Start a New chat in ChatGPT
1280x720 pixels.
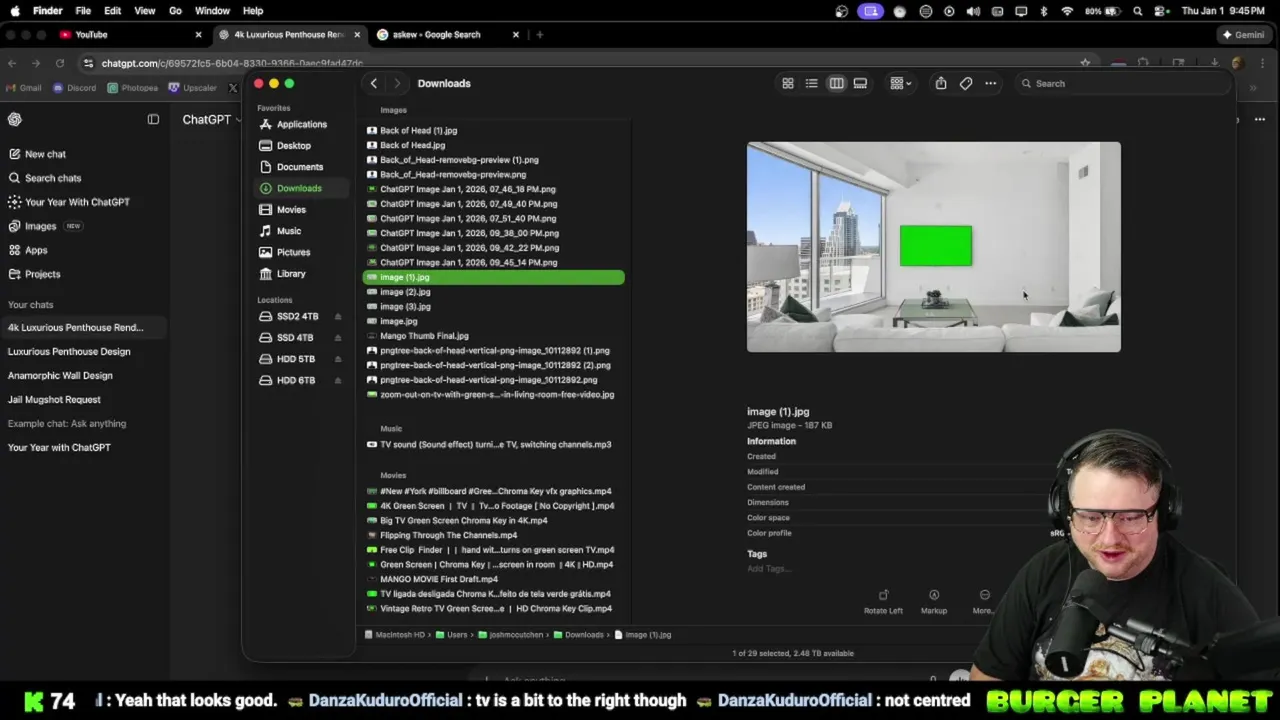pos(37,154)
